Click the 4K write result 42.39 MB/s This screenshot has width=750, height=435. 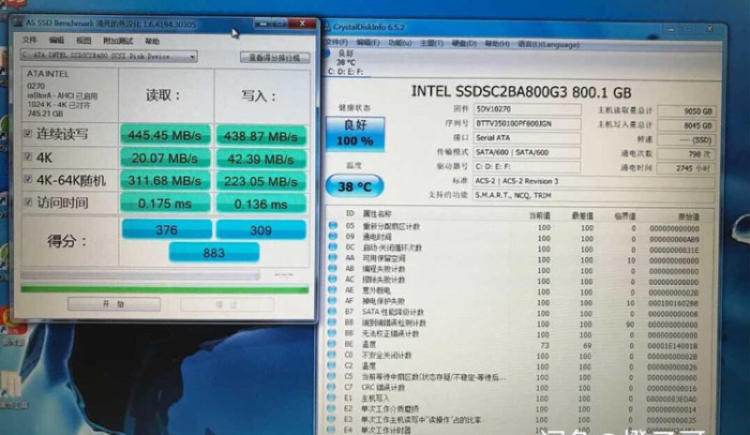tap(261, 159)
